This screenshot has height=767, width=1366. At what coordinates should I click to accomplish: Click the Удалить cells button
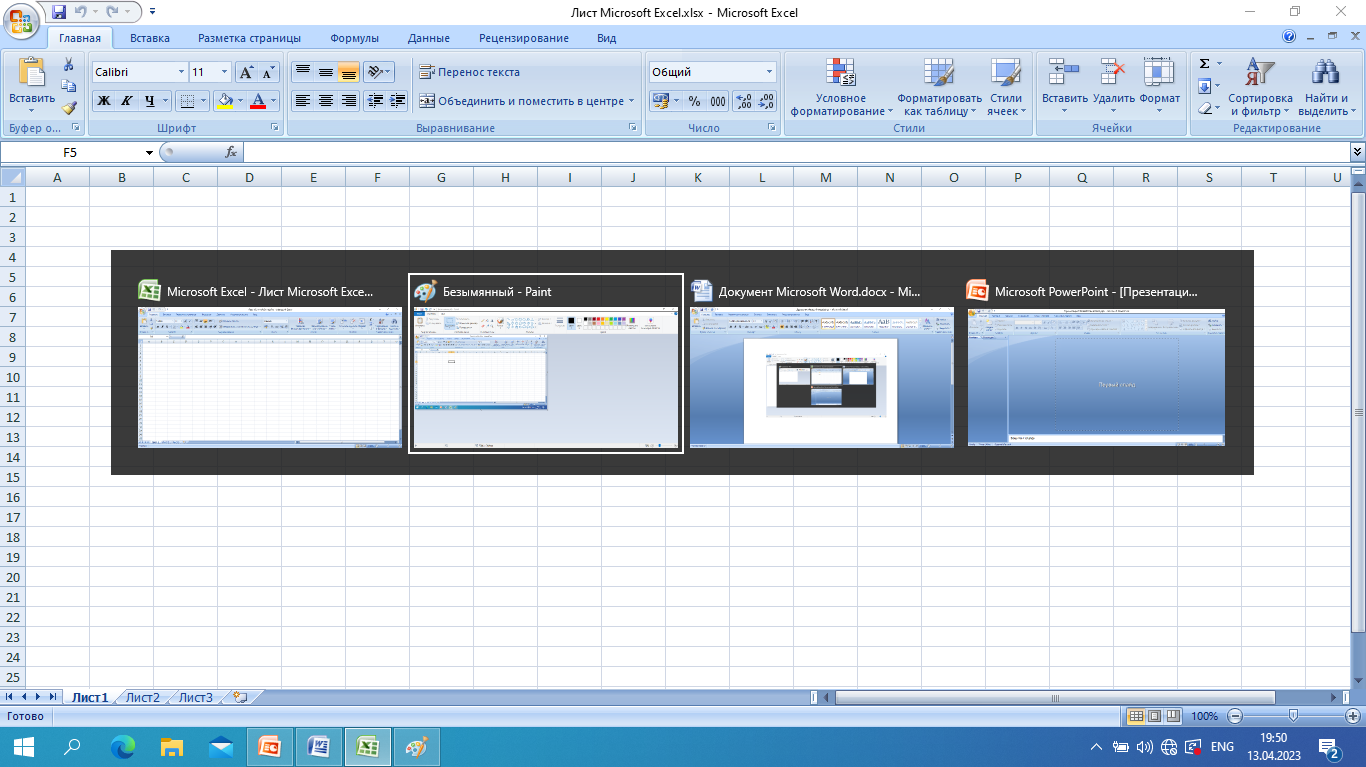click(1113, 87)
